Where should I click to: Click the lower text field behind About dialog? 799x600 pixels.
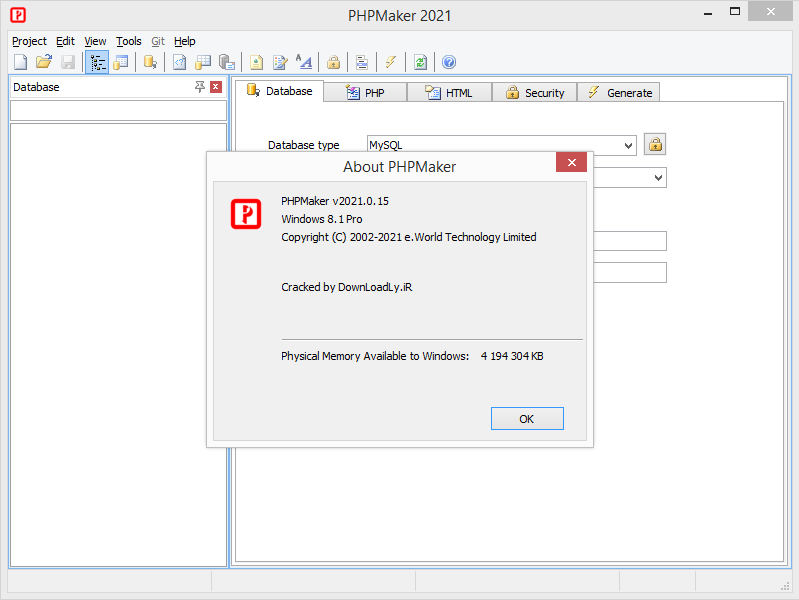630,272
